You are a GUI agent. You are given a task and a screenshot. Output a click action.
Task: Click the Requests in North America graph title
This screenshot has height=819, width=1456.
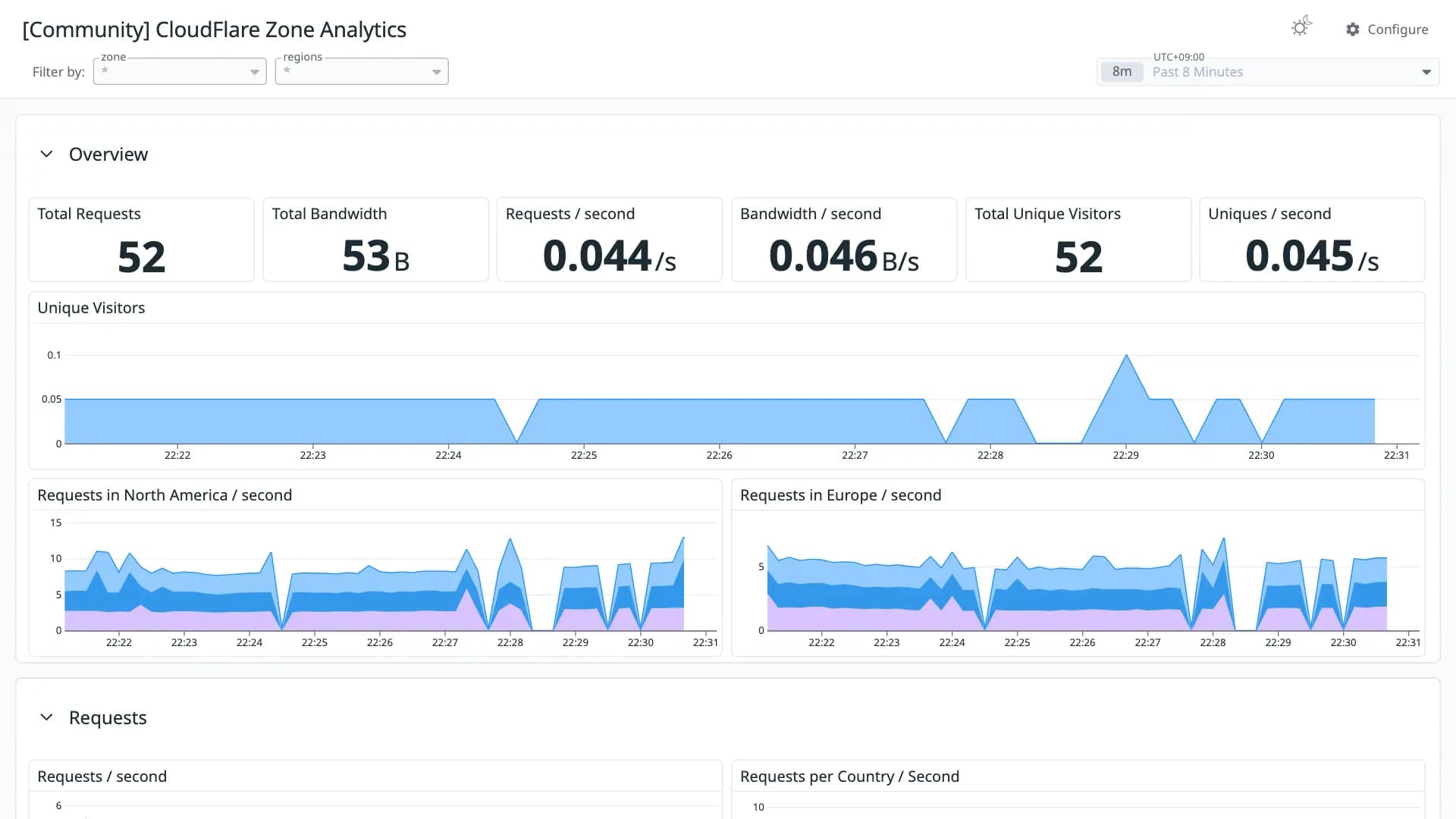pos(165,495)
